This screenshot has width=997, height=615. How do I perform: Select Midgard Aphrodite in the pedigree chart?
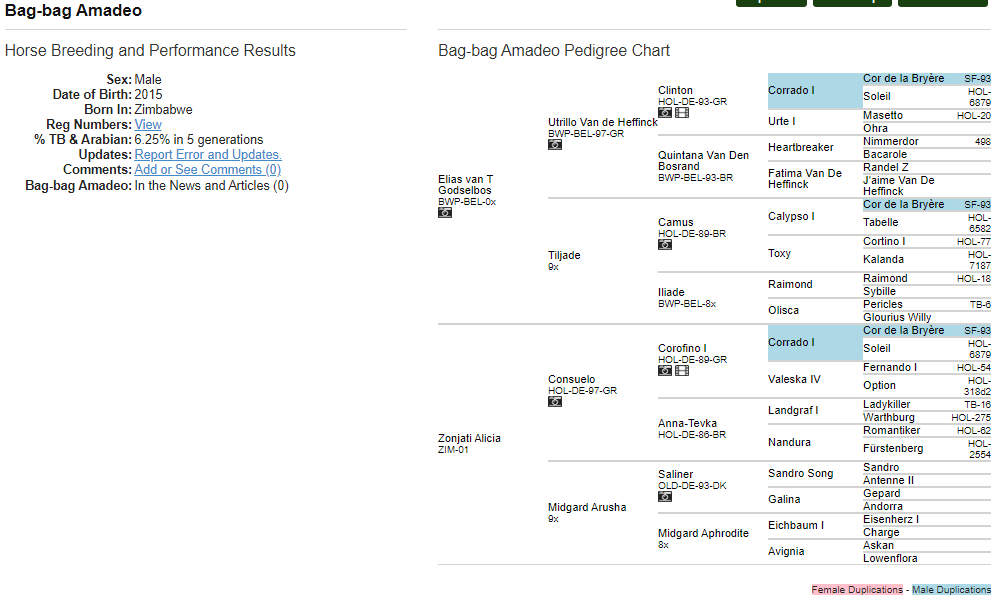tap(703, 533)
